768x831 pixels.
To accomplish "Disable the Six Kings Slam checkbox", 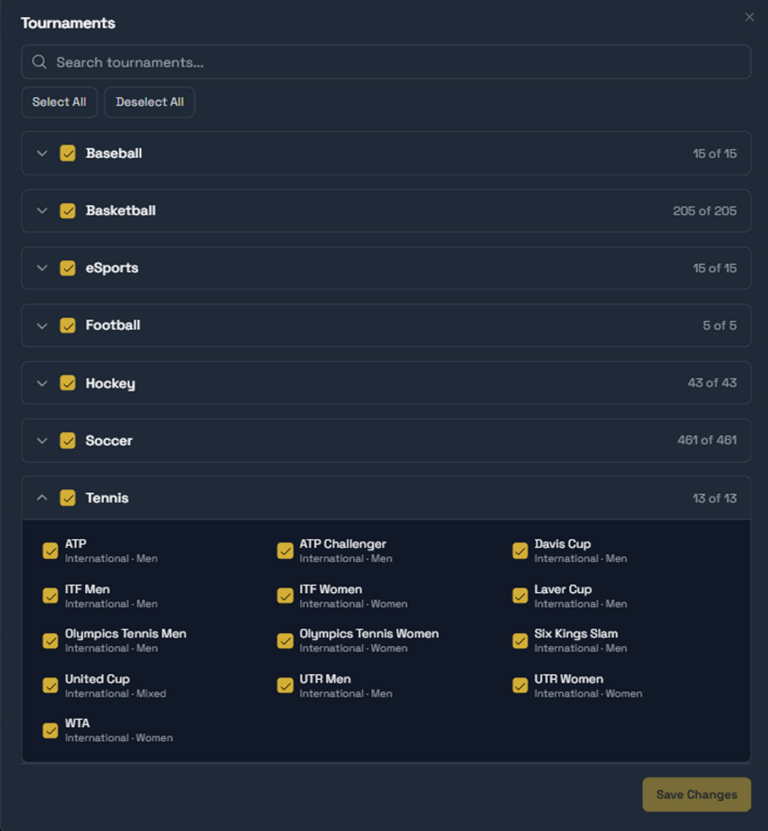I will point(520,641).
